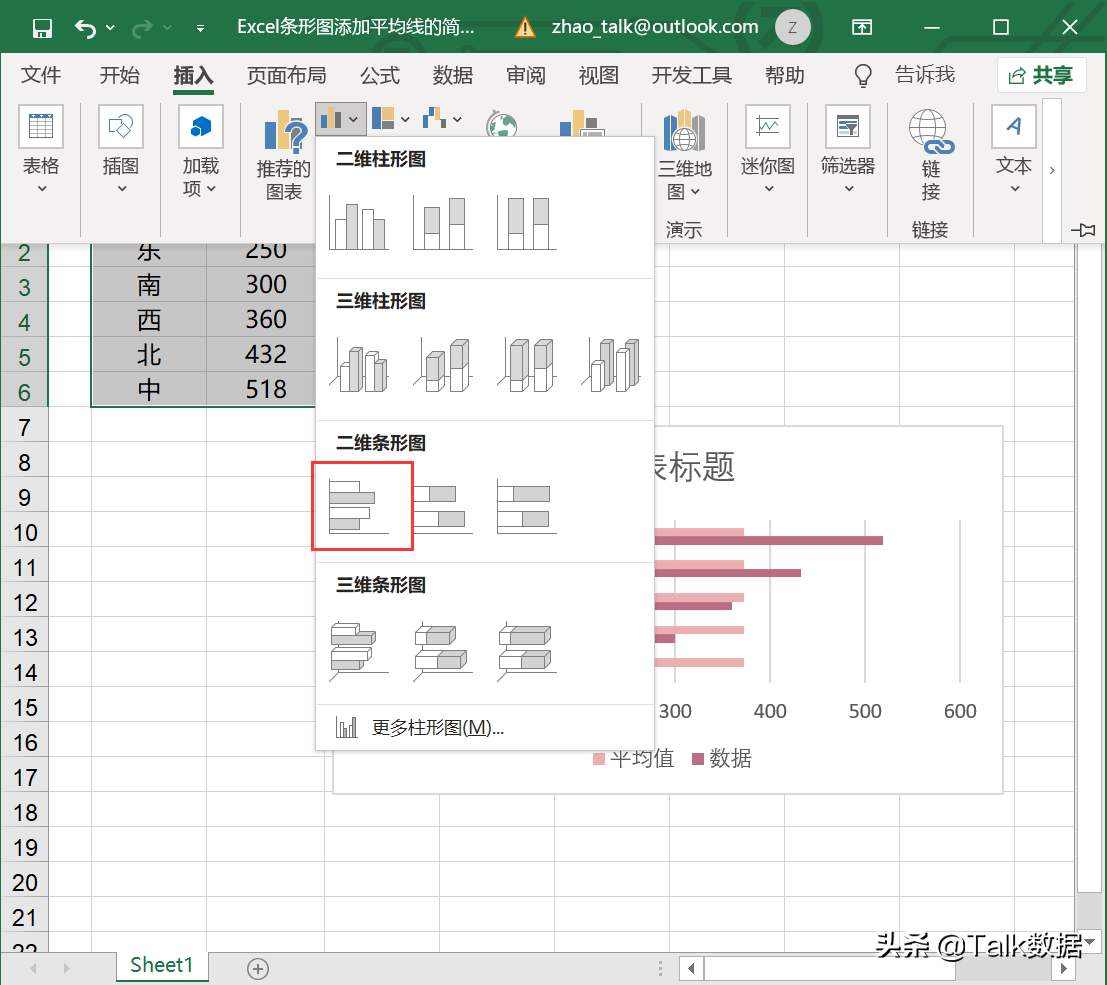Click the Recommended Charts icon
The height and width of the screenshot is (985, 1107).
pos(283,155)
